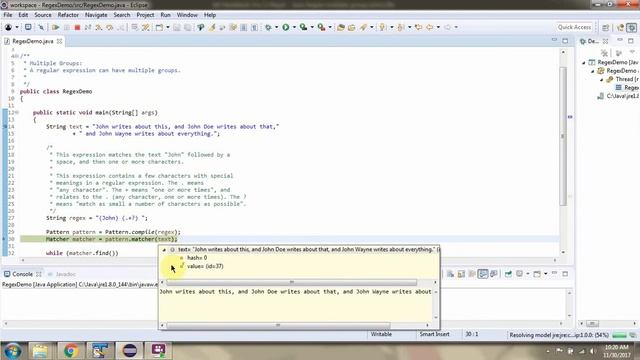Open the File menu

8,15
